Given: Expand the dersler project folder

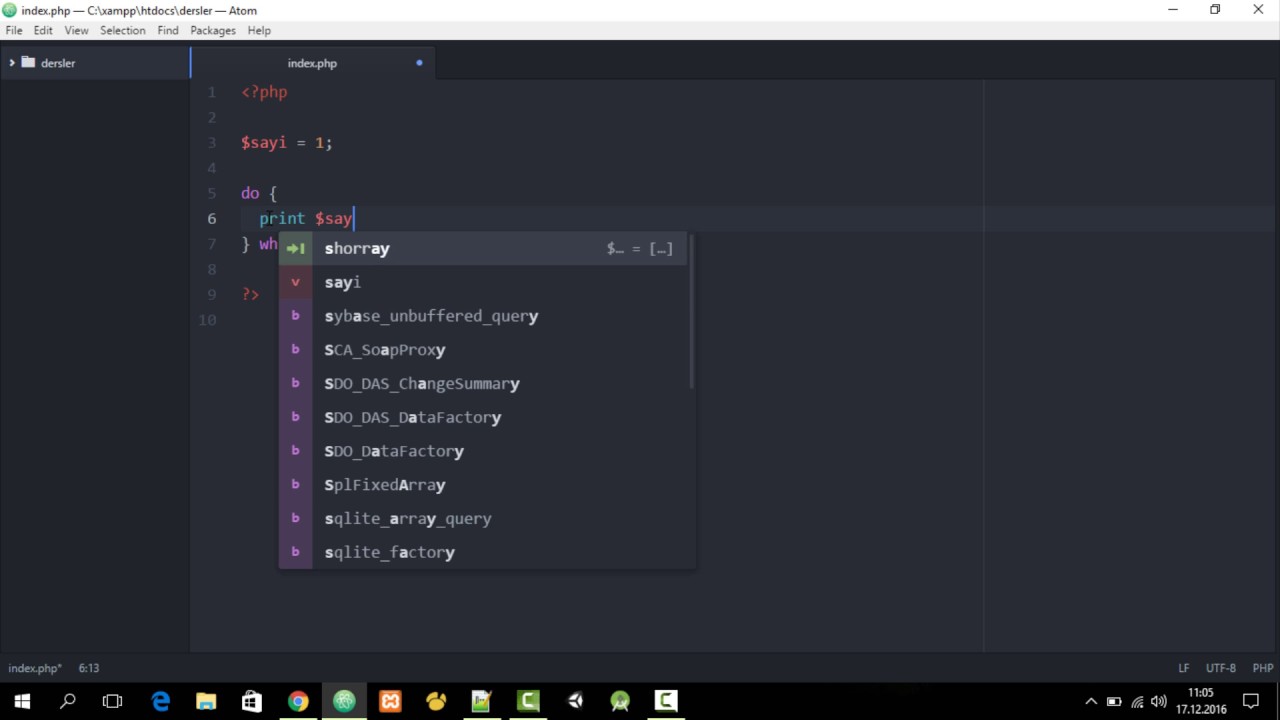Looking at the screenshot, I should coord(12,63).
